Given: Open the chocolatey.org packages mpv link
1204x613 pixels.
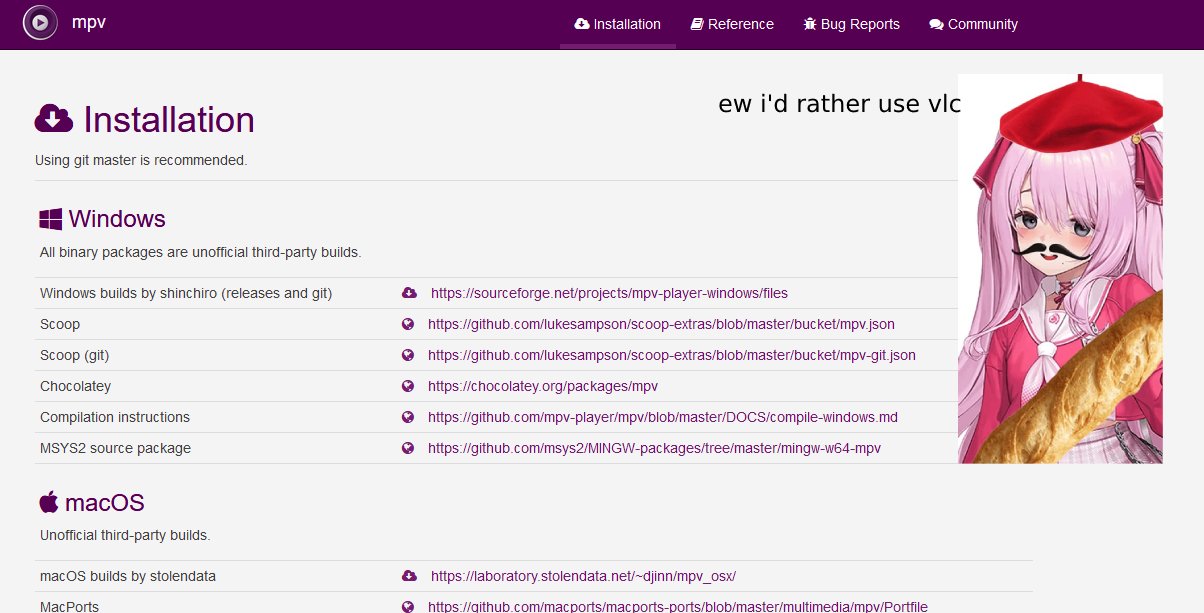Looking at the screenshot, I should tap(543, 386).
